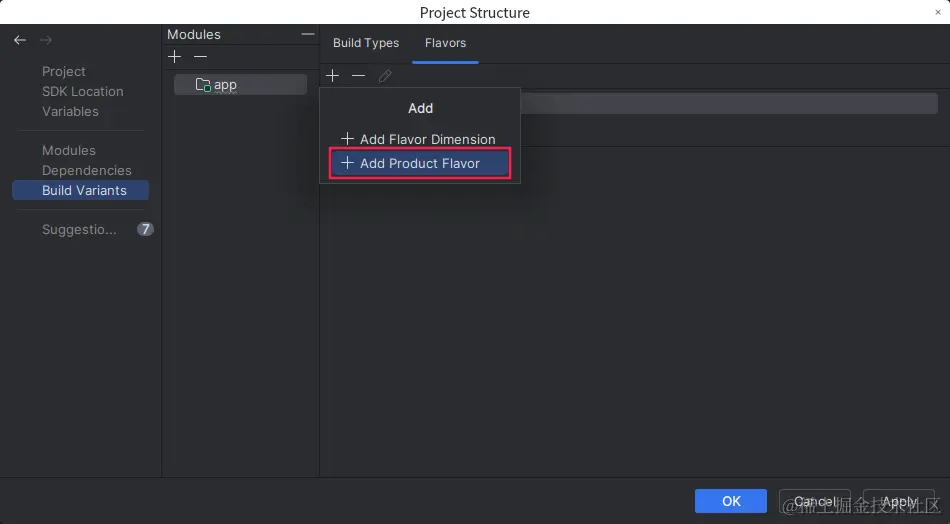This screenshot has height=524, width=950.
Task: Collapse the Modules panel using dash icon
Action: (x=308, y=34)
